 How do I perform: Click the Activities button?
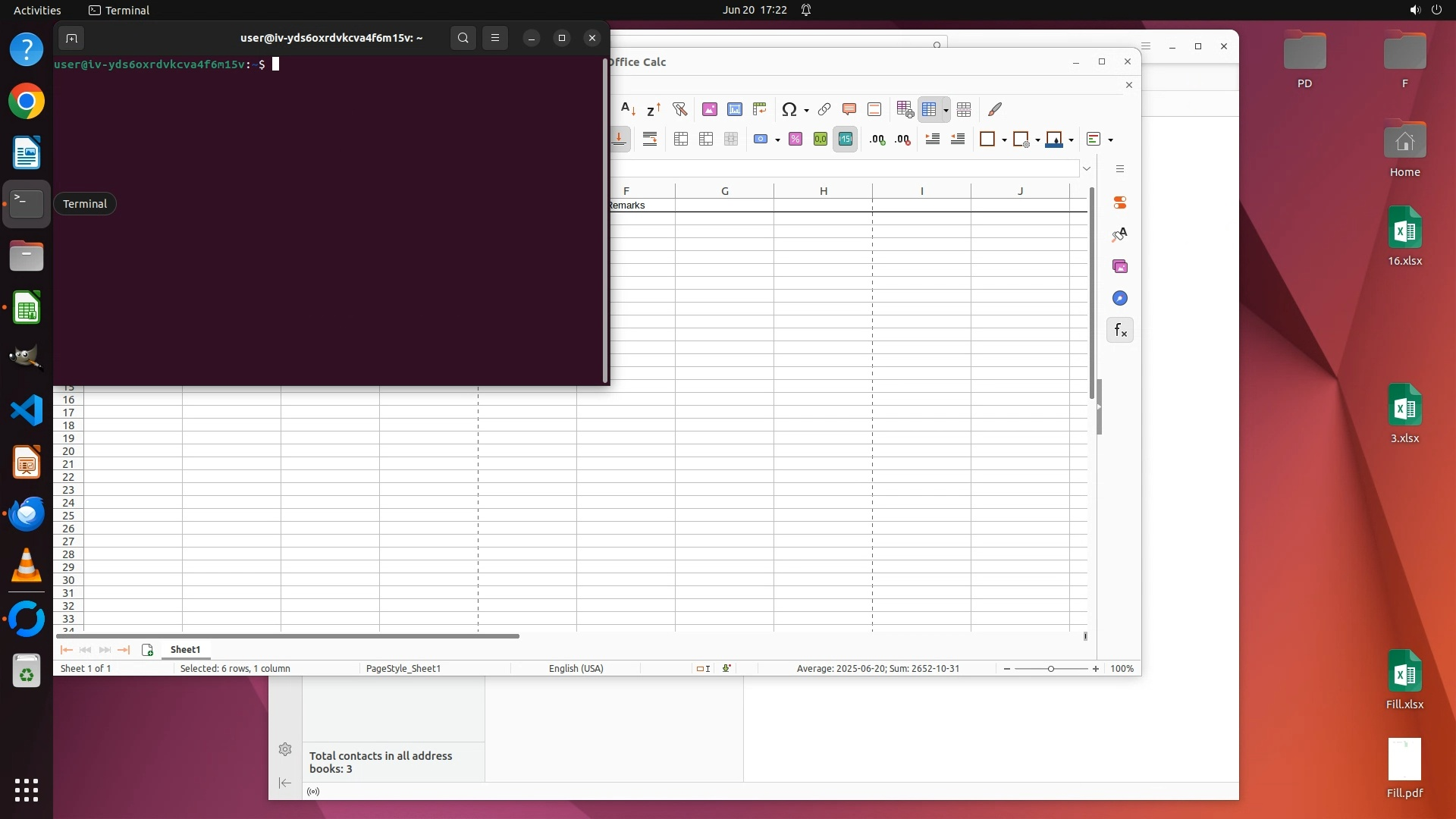(x=37, y=10)
